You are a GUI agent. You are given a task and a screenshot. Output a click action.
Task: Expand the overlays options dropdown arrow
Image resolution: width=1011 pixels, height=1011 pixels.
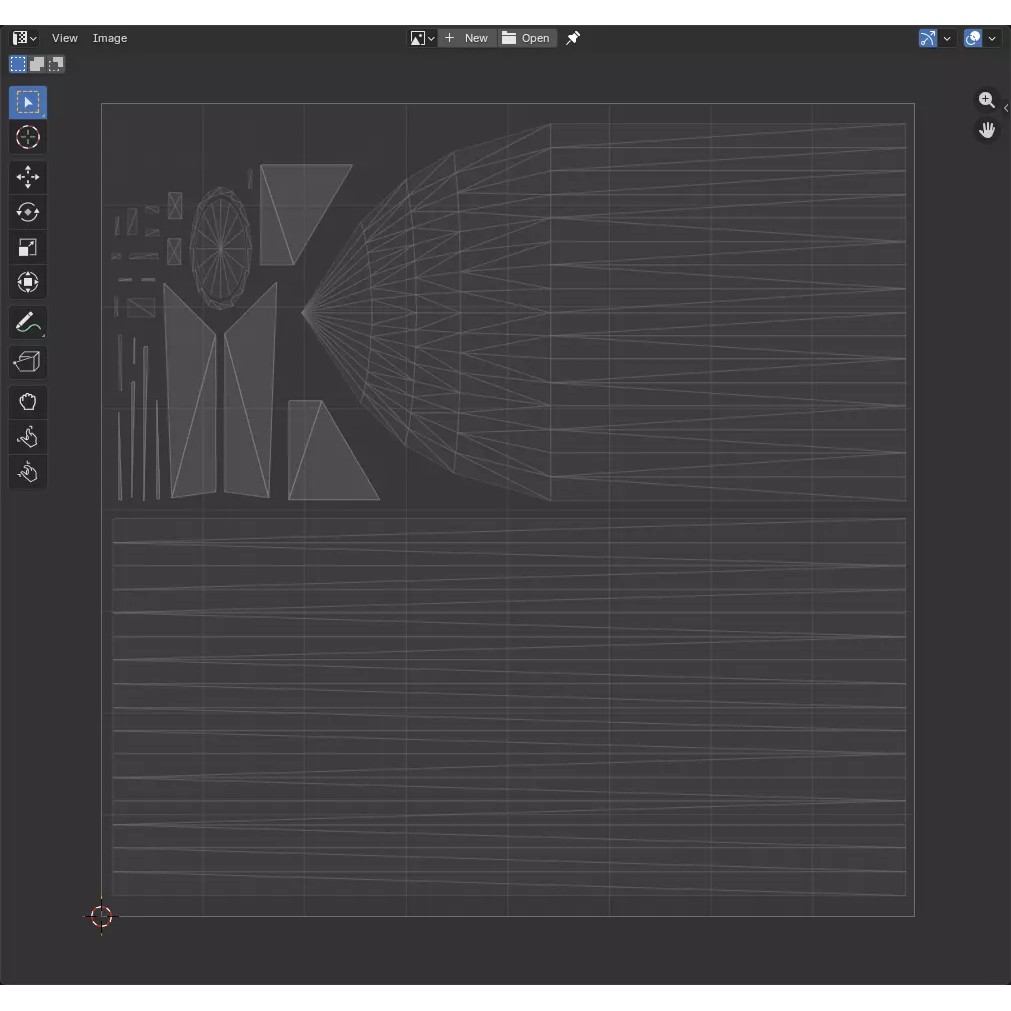pyautogui.click(x=992, y=38)
